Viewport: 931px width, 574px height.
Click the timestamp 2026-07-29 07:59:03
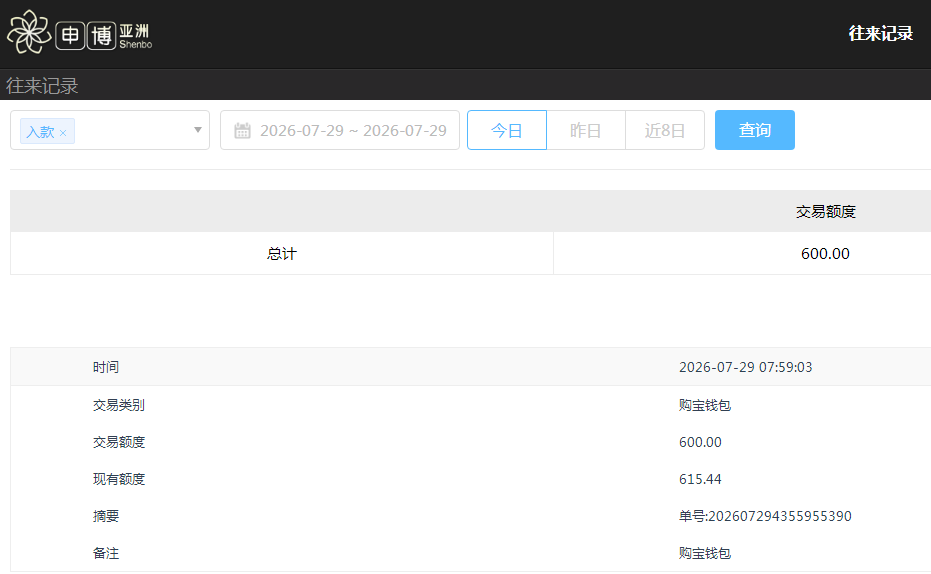click(745, 367)
